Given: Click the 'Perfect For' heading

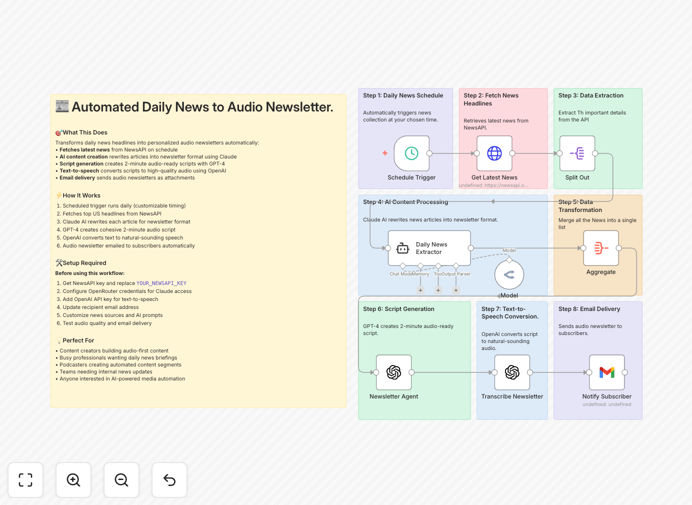Looking at the screenshot, I should coord(78,340).
